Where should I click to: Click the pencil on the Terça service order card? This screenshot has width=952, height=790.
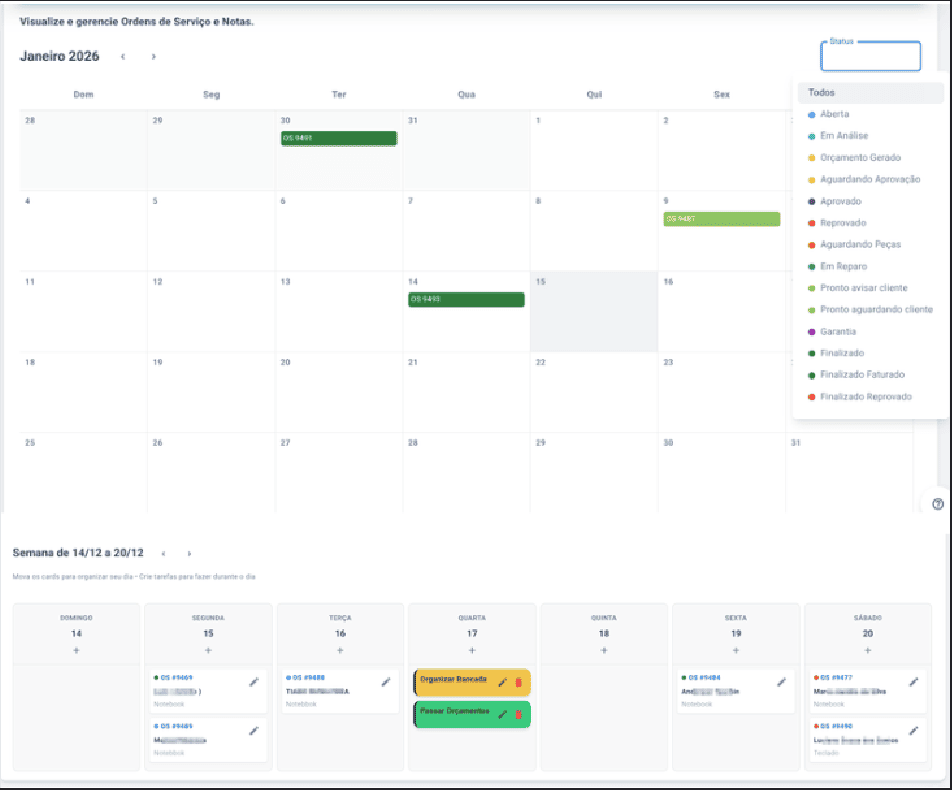point(385,682)
